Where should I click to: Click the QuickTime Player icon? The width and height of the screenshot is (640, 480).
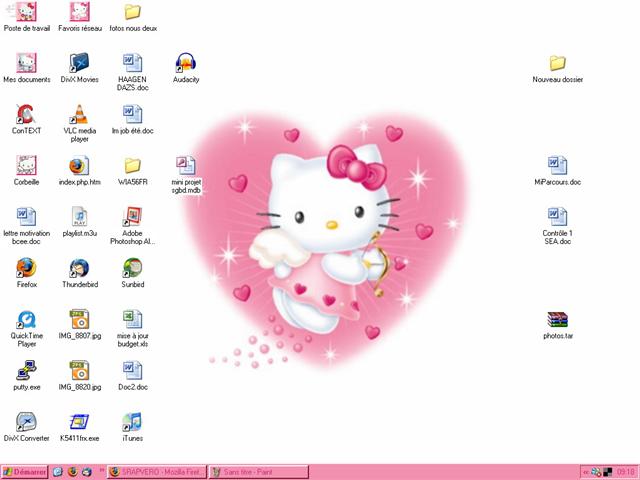point(26,320)
